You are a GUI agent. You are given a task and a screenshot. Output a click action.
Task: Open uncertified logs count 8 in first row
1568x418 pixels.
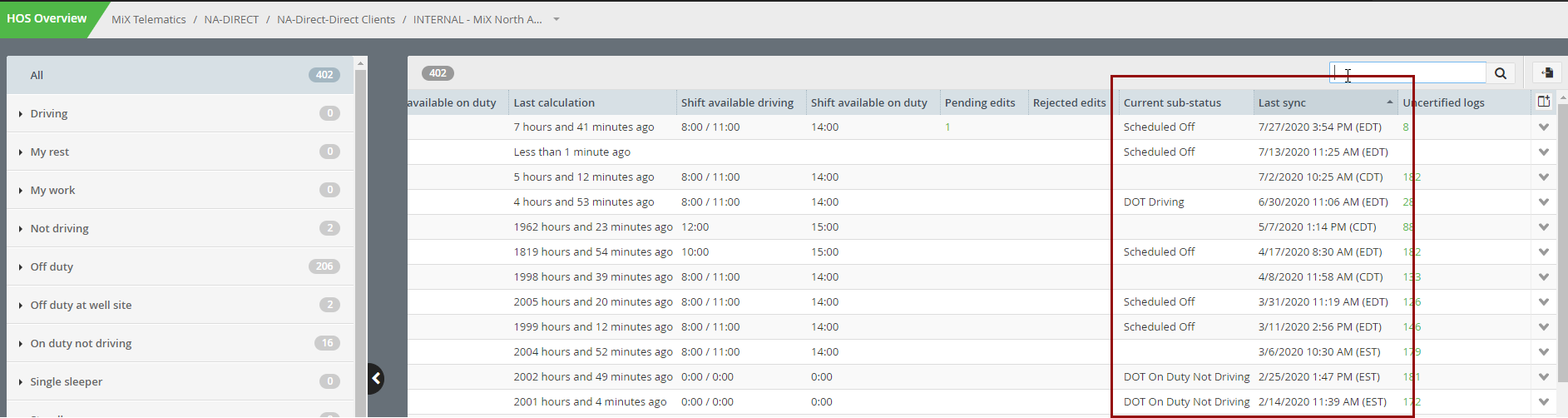(1406, 127)
